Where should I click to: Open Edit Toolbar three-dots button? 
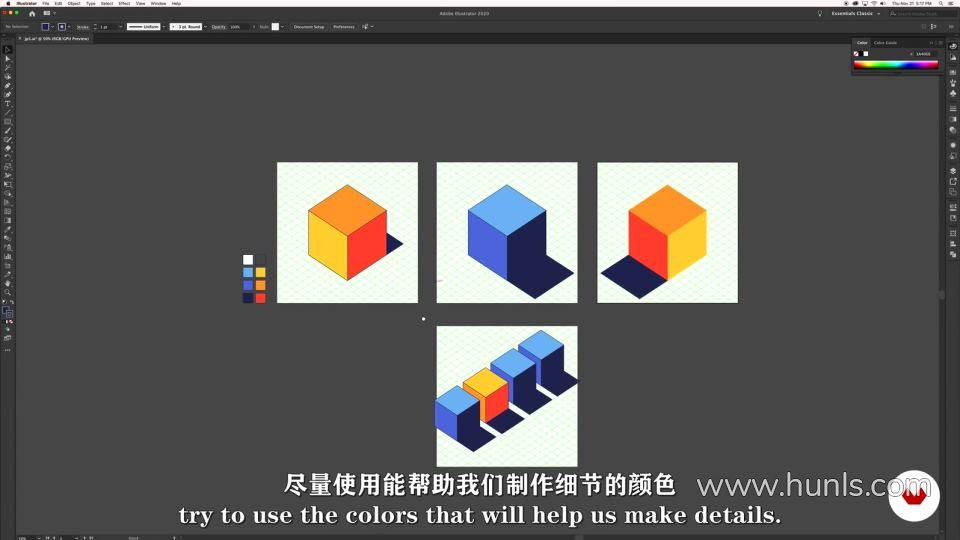point(7,350)
